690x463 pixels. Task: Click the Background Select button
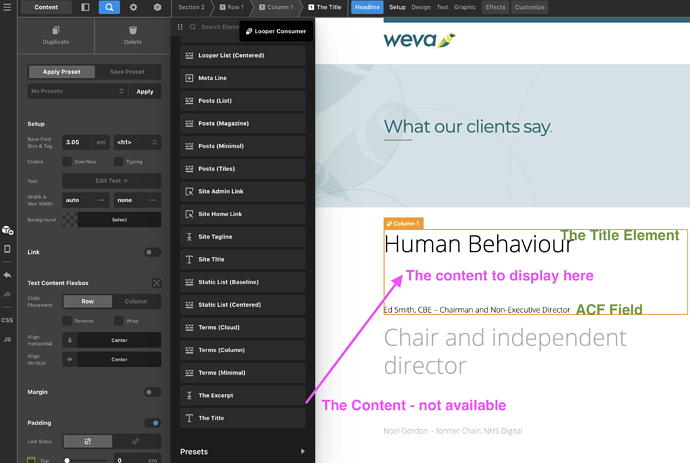coord(119,220)
